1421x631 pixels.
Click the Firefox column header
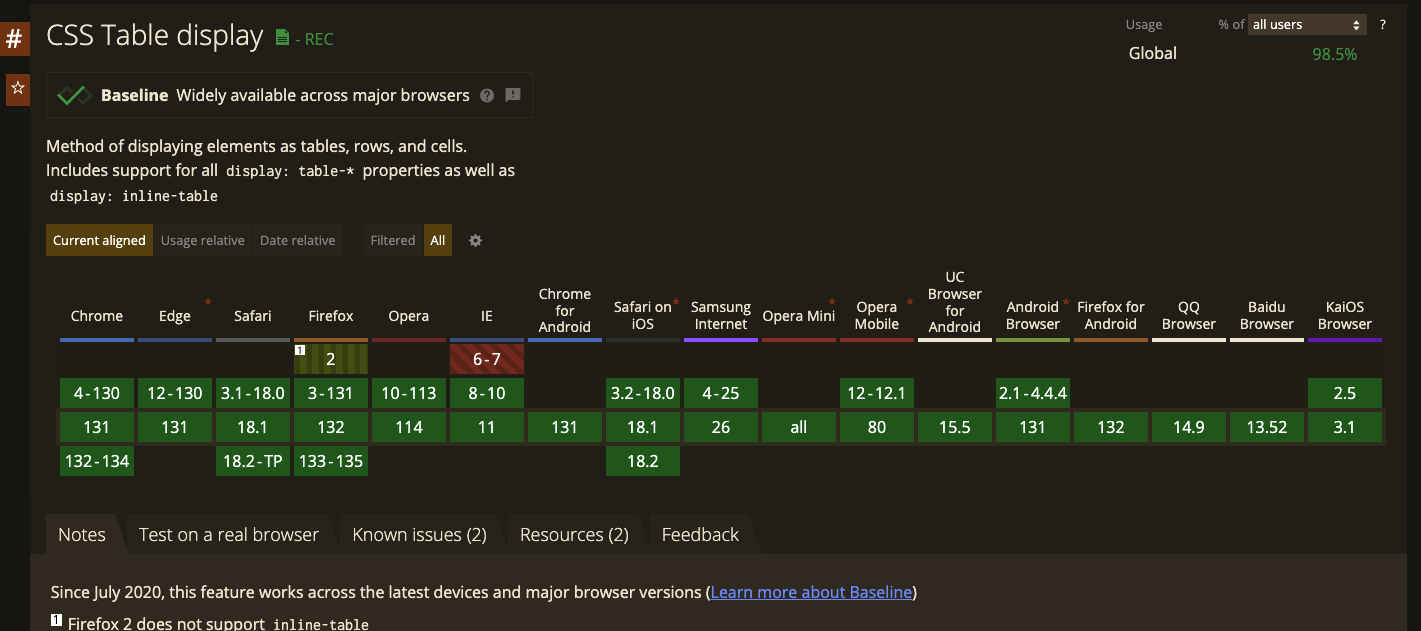pos(331,316)
